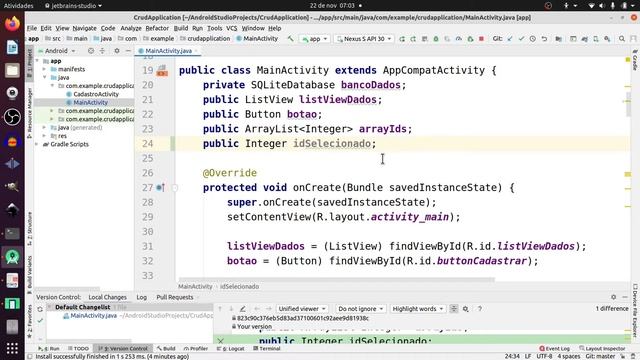Collapse the java folder in project tree
640x360 pixels.
point(44,77)
